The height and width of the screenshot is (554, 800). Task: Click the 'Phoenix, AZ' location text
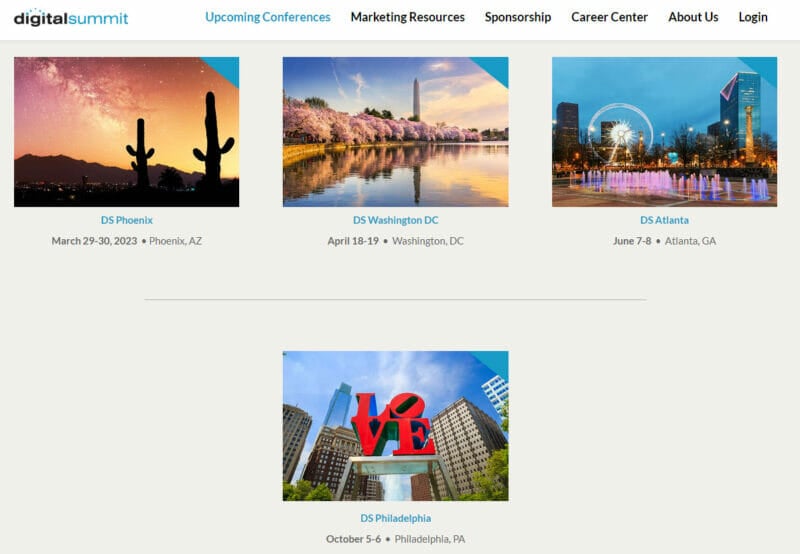pos(176,241)
